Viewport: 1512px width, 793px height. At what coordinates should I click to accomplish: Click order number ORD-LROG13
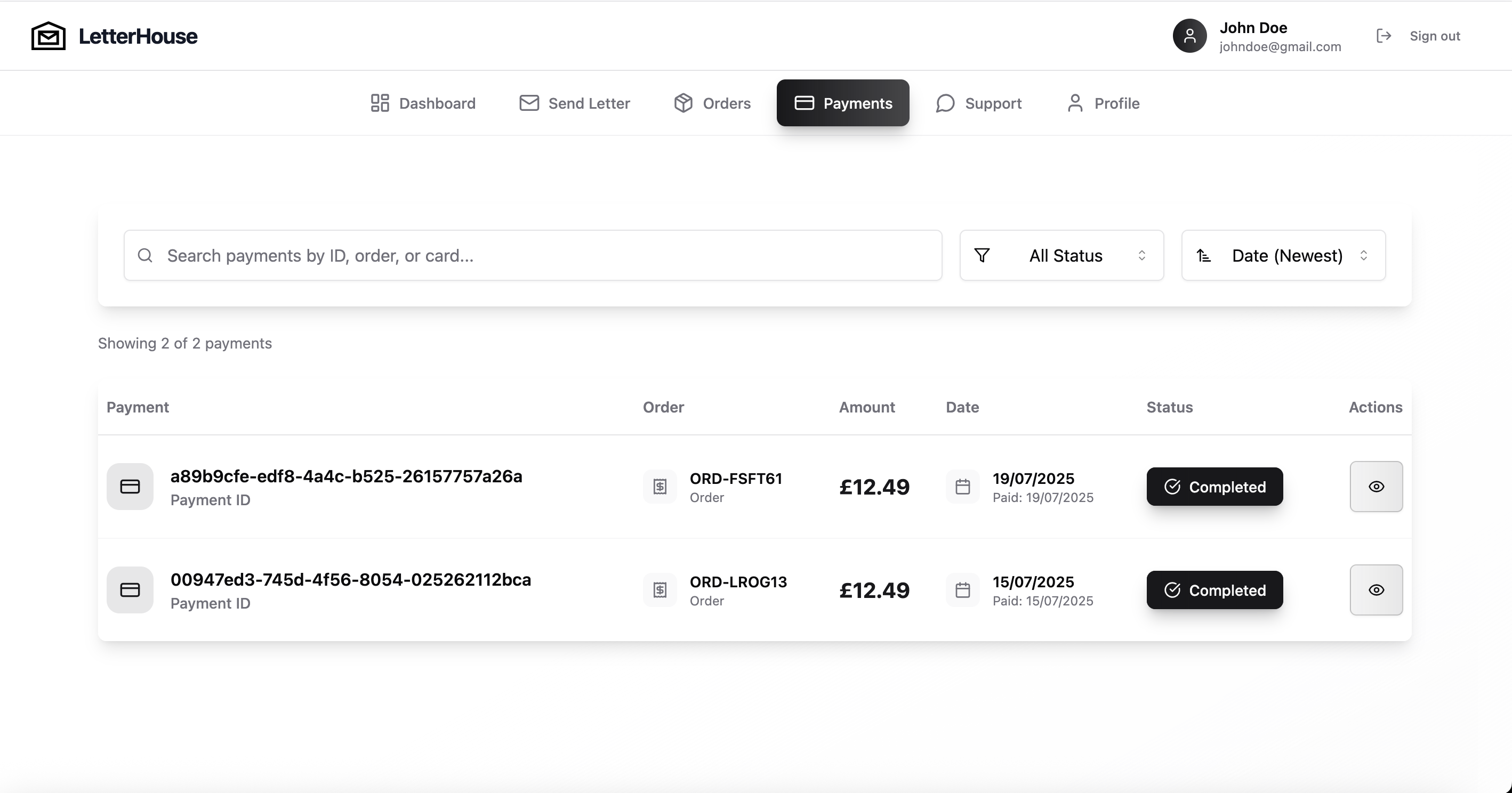(x=738, y=582)
